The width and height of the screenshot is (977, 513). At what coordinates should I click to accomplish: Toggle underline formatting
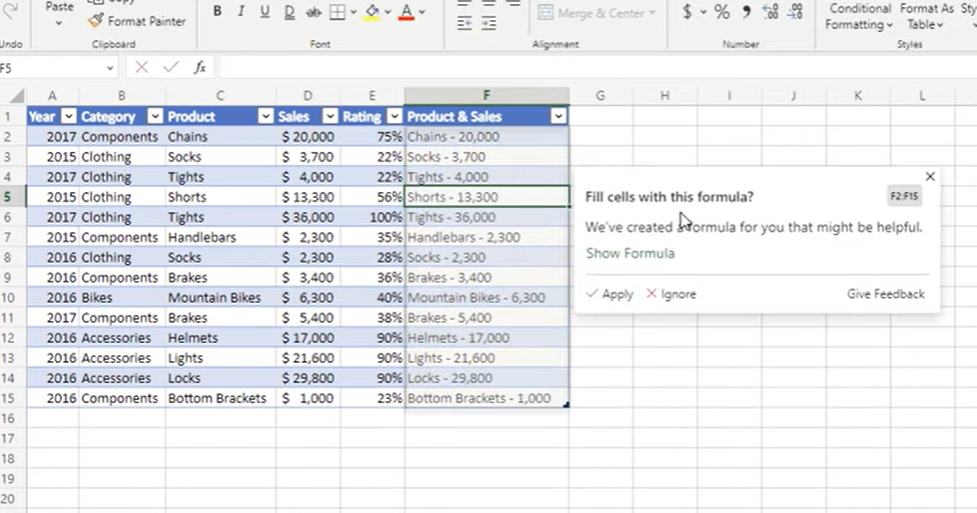click(265, 11)
